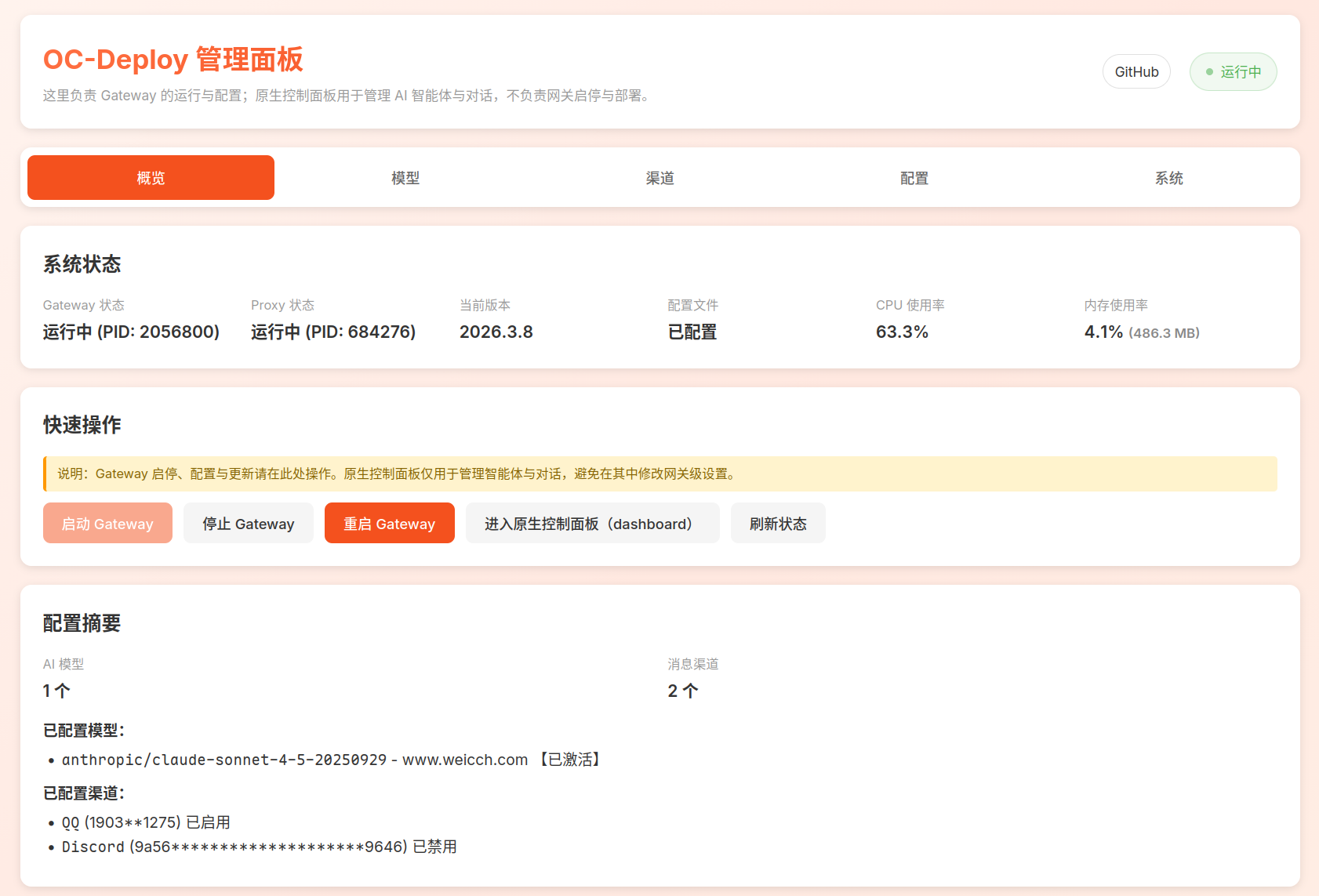The width and height of the screenshot is (1319, 896).
Task: Click the disabled Discord channel entry
Action: [259, 847]
